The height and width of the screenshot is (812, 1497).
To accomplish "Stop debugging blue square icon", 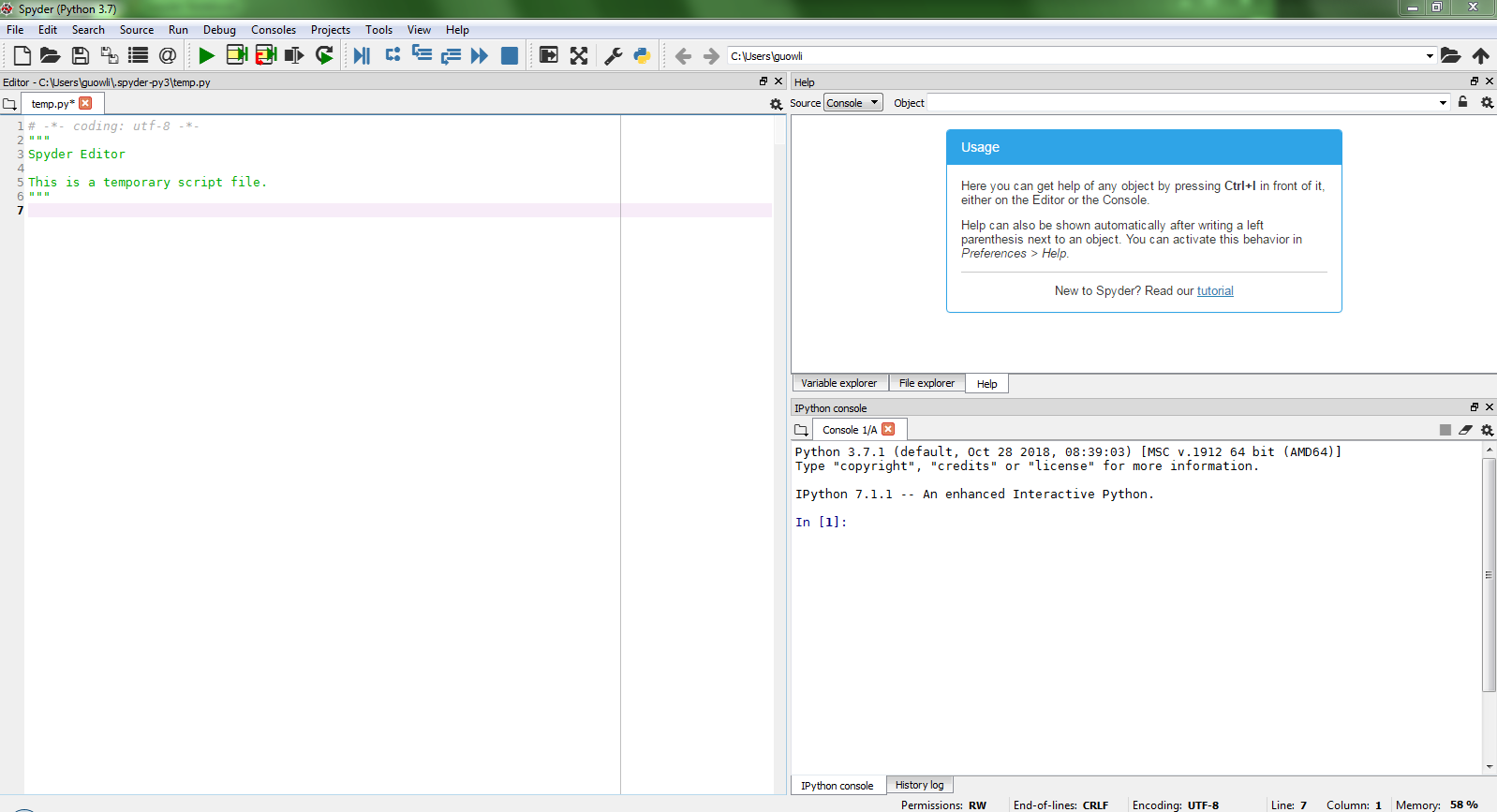I will [x=510, y=56].
